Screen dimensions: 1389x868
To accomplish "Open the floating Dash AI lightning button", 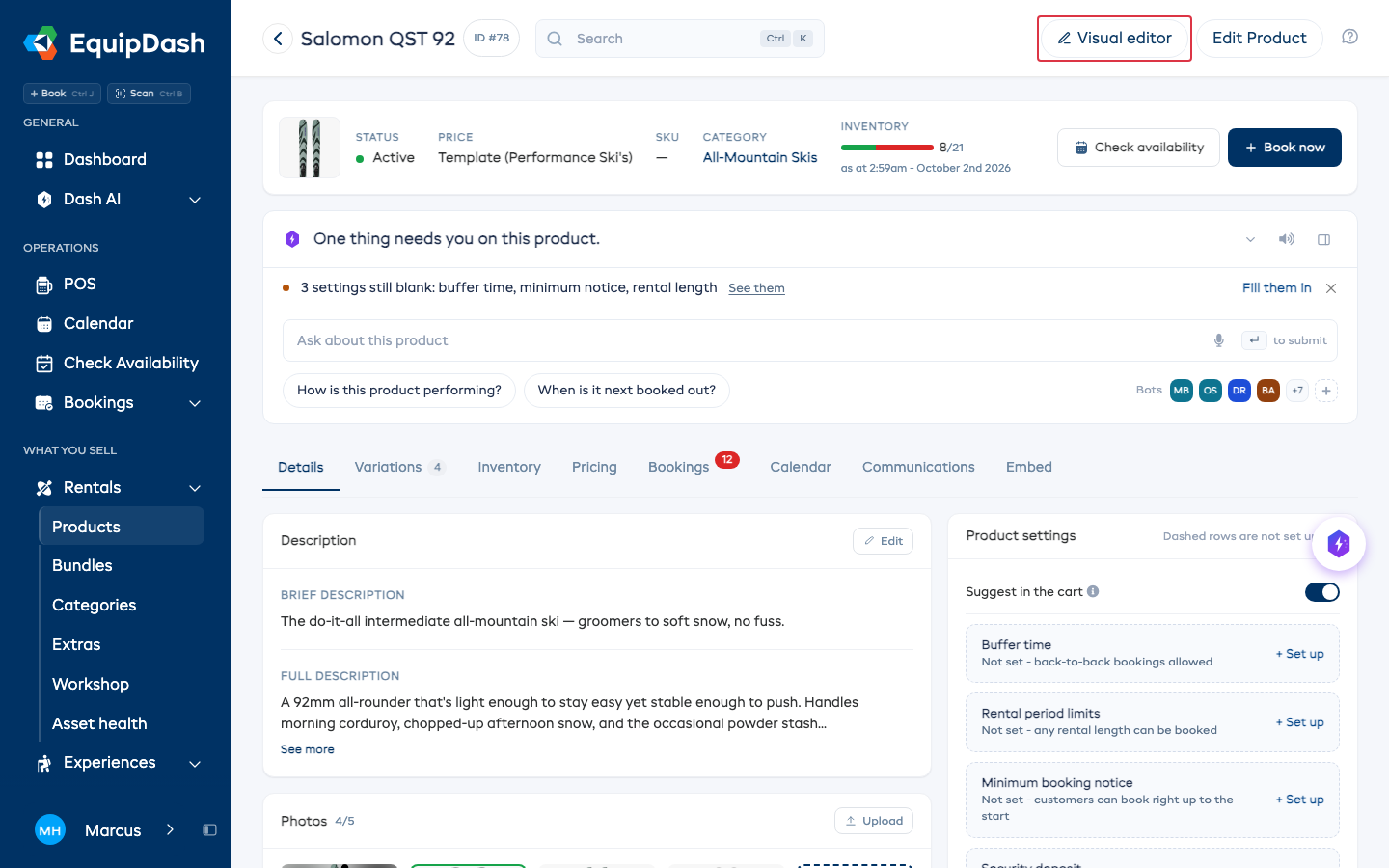I will point(1339,544).
